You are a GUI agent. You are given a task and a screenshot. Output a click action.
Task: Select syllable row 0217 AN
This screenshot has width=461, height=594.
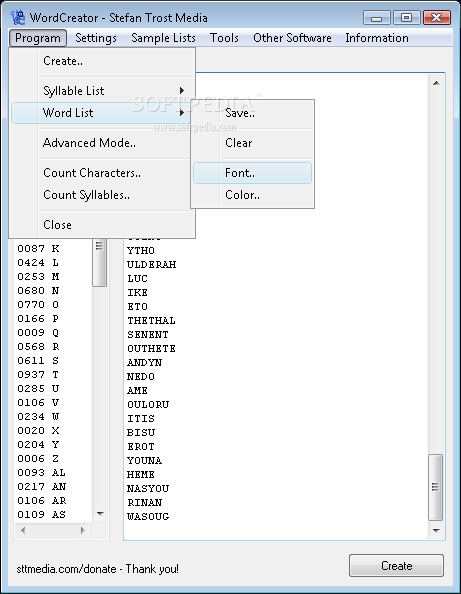(41, 487)
